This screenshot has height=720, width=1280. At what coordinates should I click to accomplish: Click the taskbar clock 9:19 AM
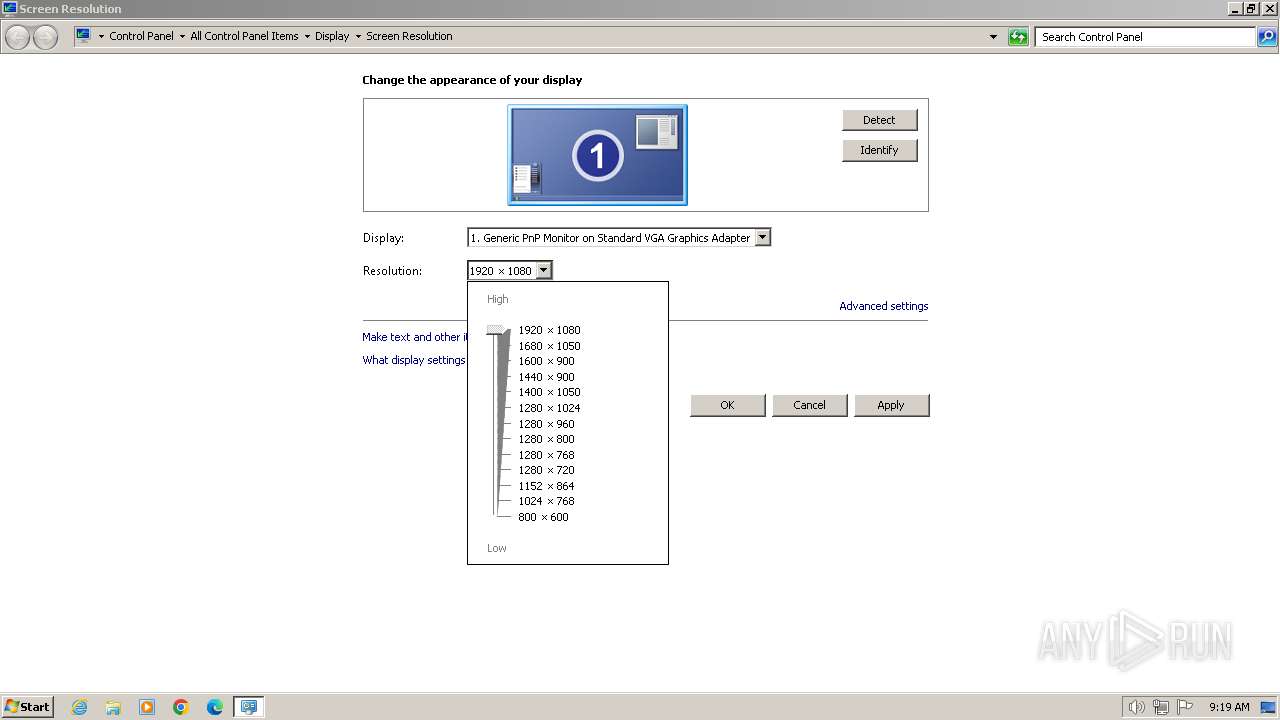pyautogui.click(x=1229, y=707)
